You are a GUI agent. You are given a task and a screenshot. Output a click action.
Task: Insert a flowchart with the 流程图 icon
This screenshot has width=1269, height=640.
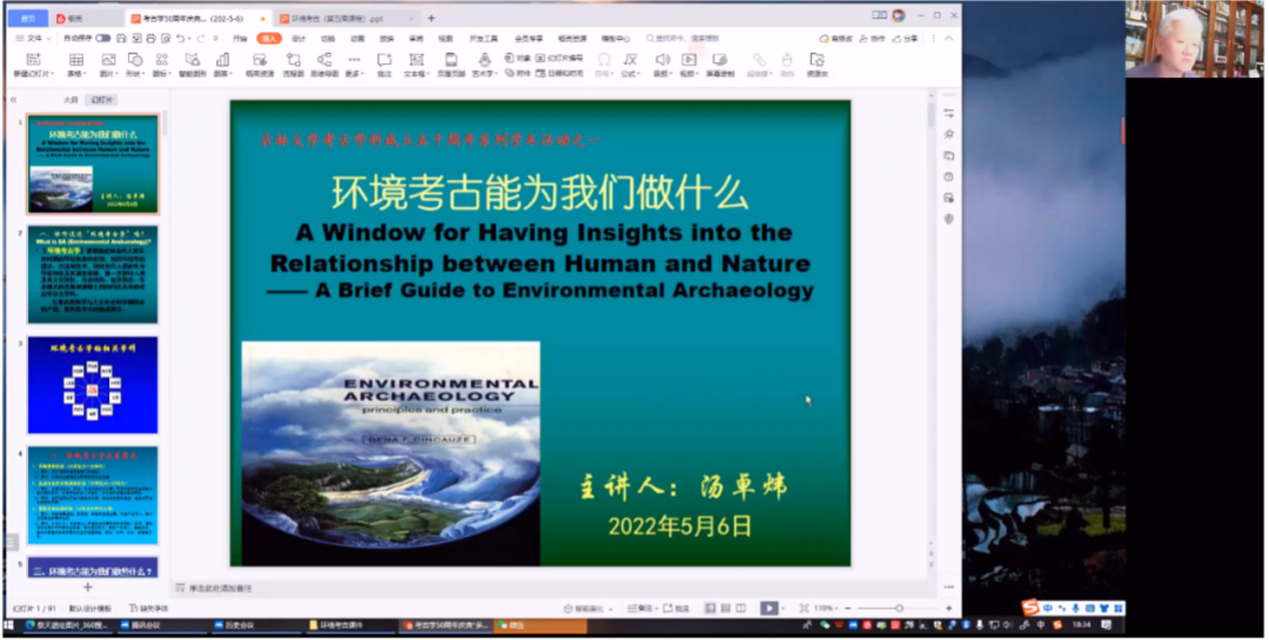coord(293,60)
